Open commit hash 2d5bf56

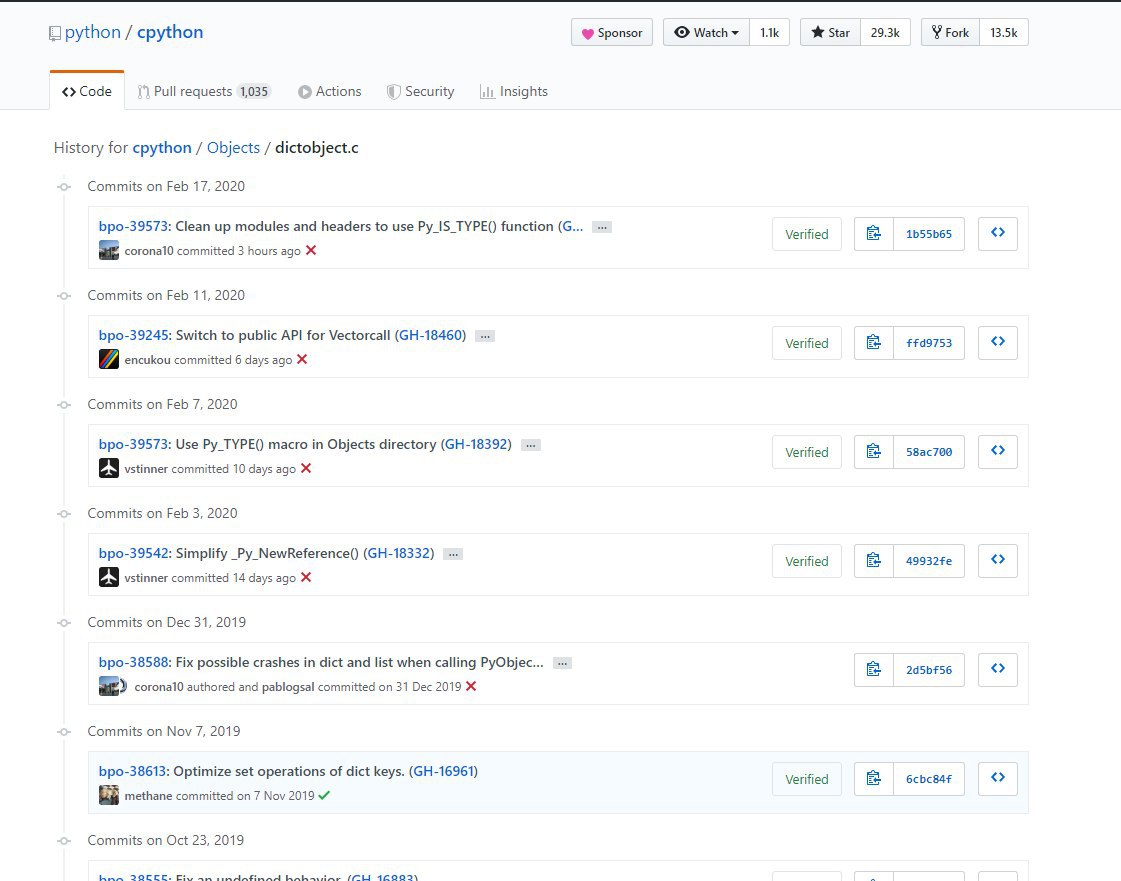929,670
